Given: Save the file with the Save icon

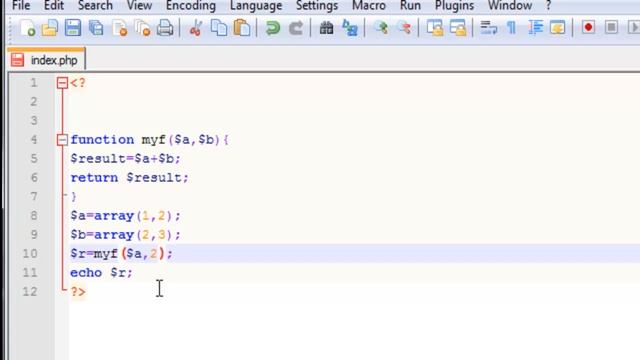Looking at the screenshot, I should point(73,28).
